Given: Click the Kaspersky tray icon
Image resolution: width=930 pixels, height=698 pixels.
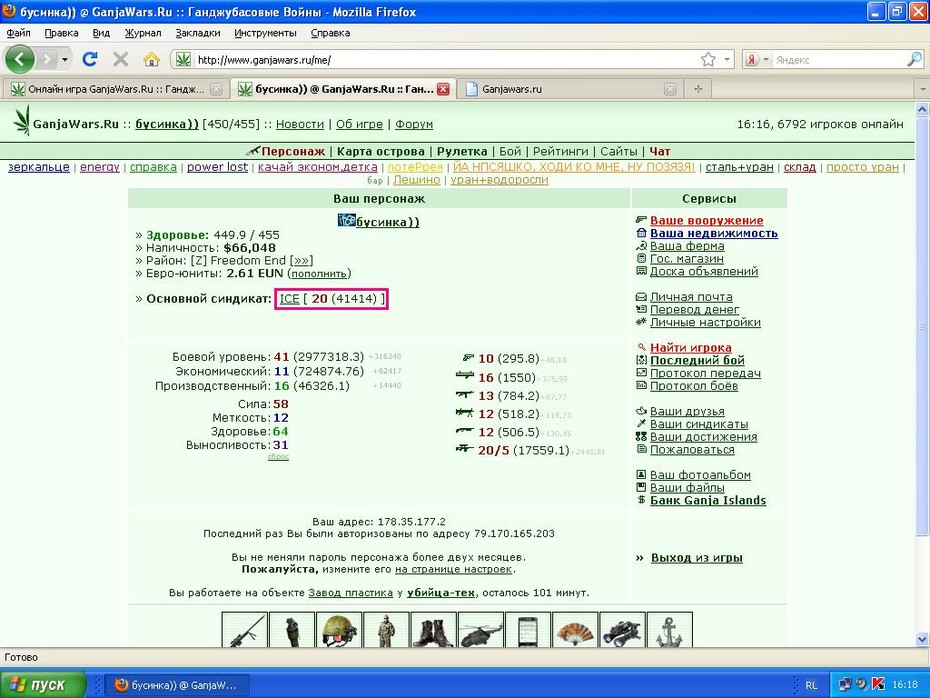Looking at the screenshot, I should (x=879, y=684).
